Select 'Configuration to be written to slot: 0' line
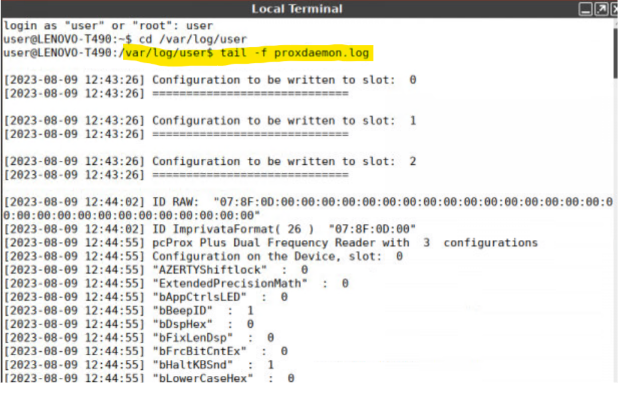The height and width of the screenshot is (394, 621). click(x=211, y=80)
